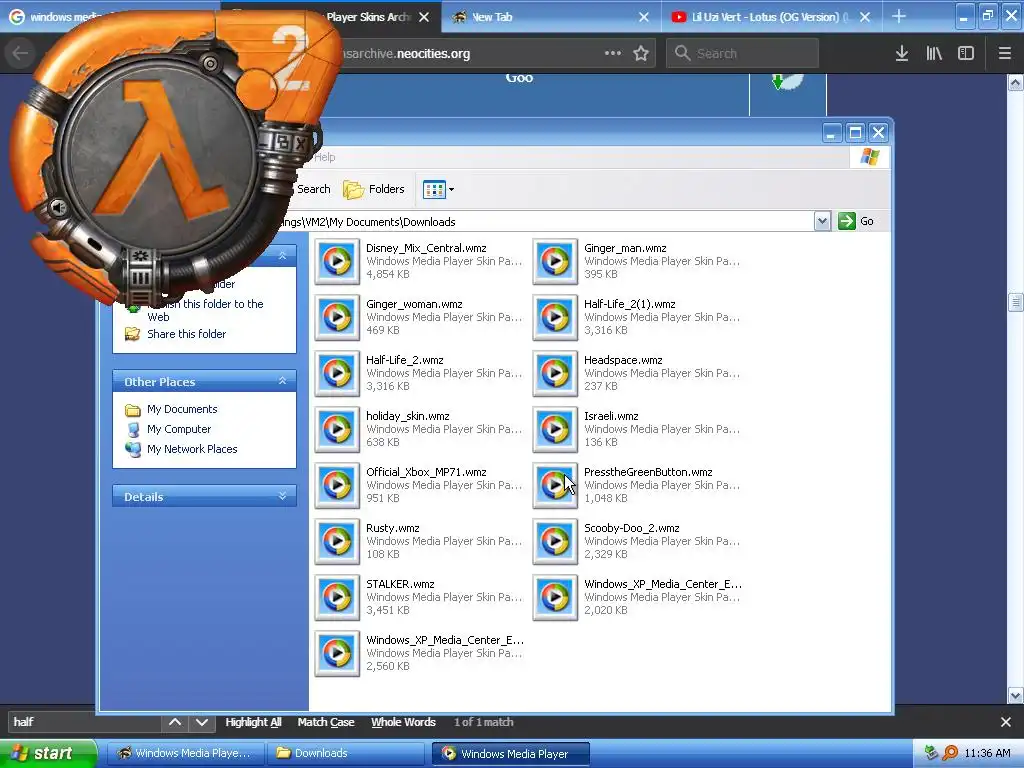Open Firefox downloads arrow icon
The image size is (1024, 768).
coord(902,54)
